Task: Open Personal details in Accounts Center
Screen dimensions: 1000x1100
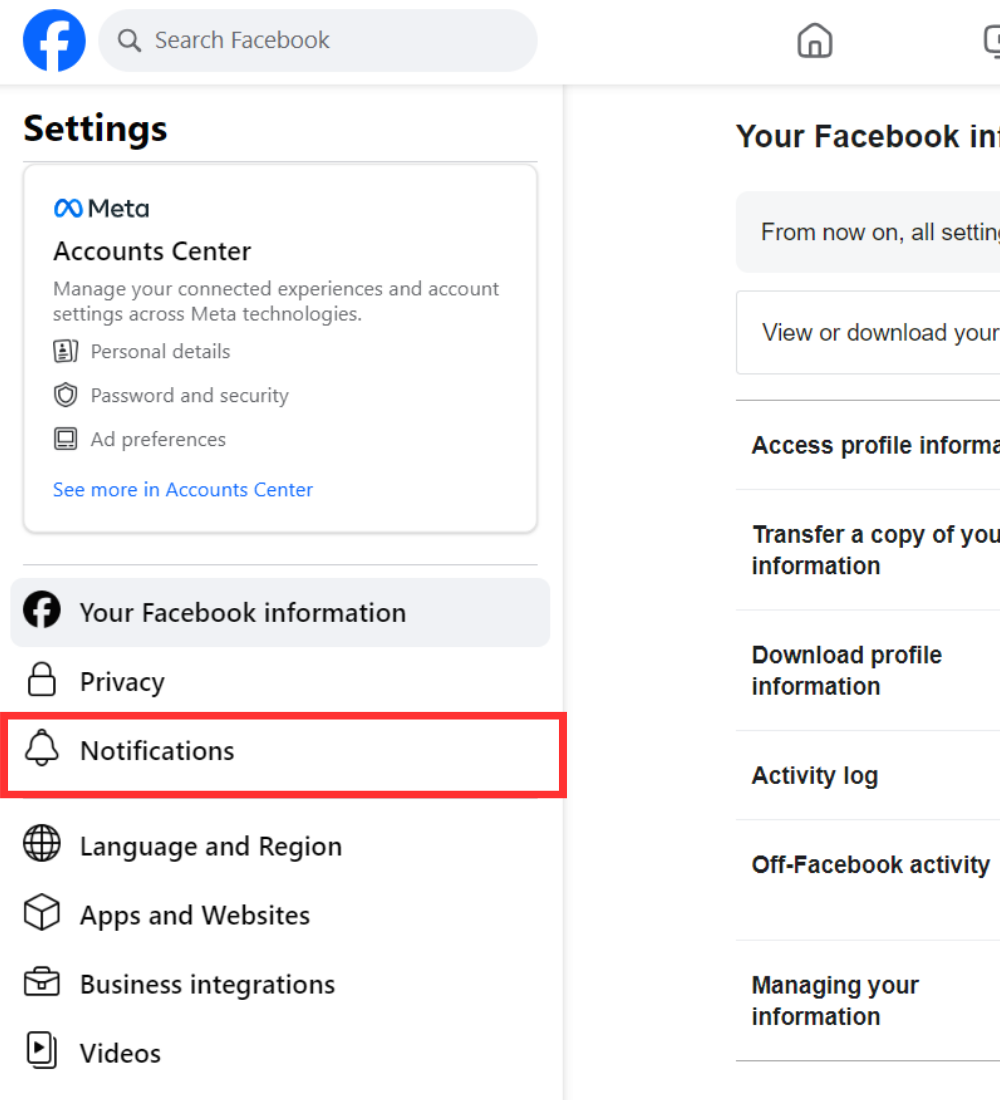Action: (x=160, y=352)
